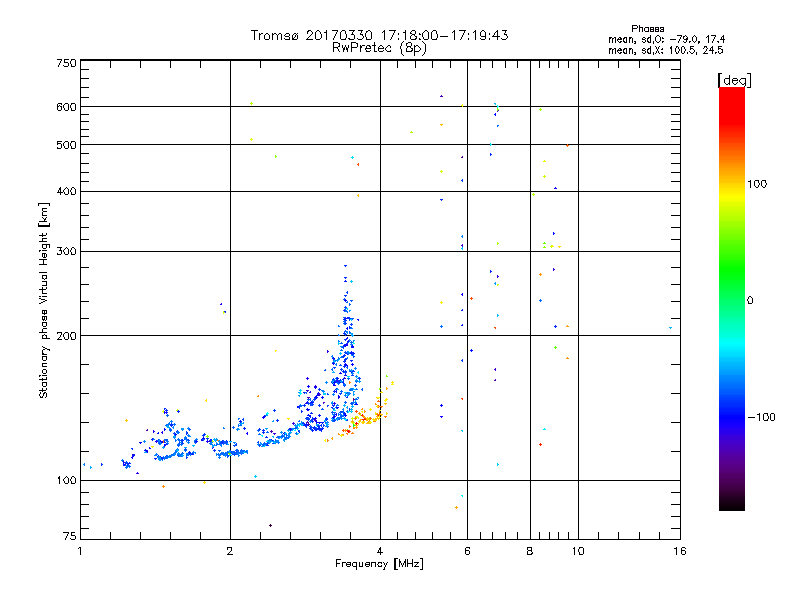
Task: Click the phase colorbar gradient
Action: (x=732, y=298)
